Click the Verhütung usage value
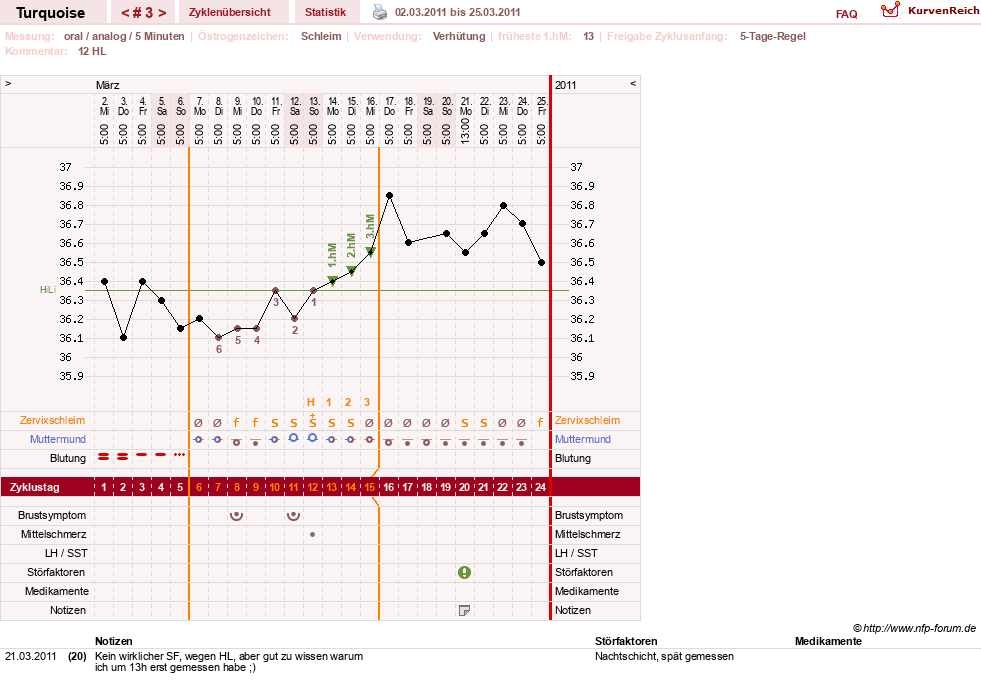 point(459,36)
